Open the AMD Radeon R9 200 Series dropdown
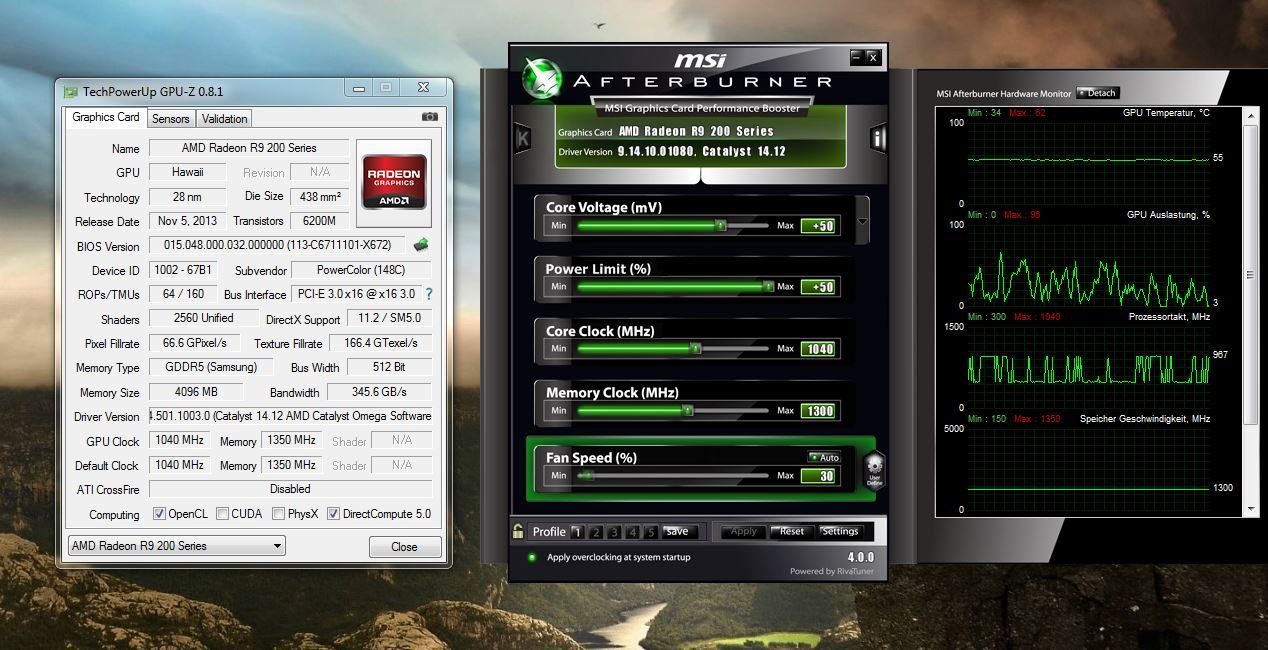 point(176,546)
